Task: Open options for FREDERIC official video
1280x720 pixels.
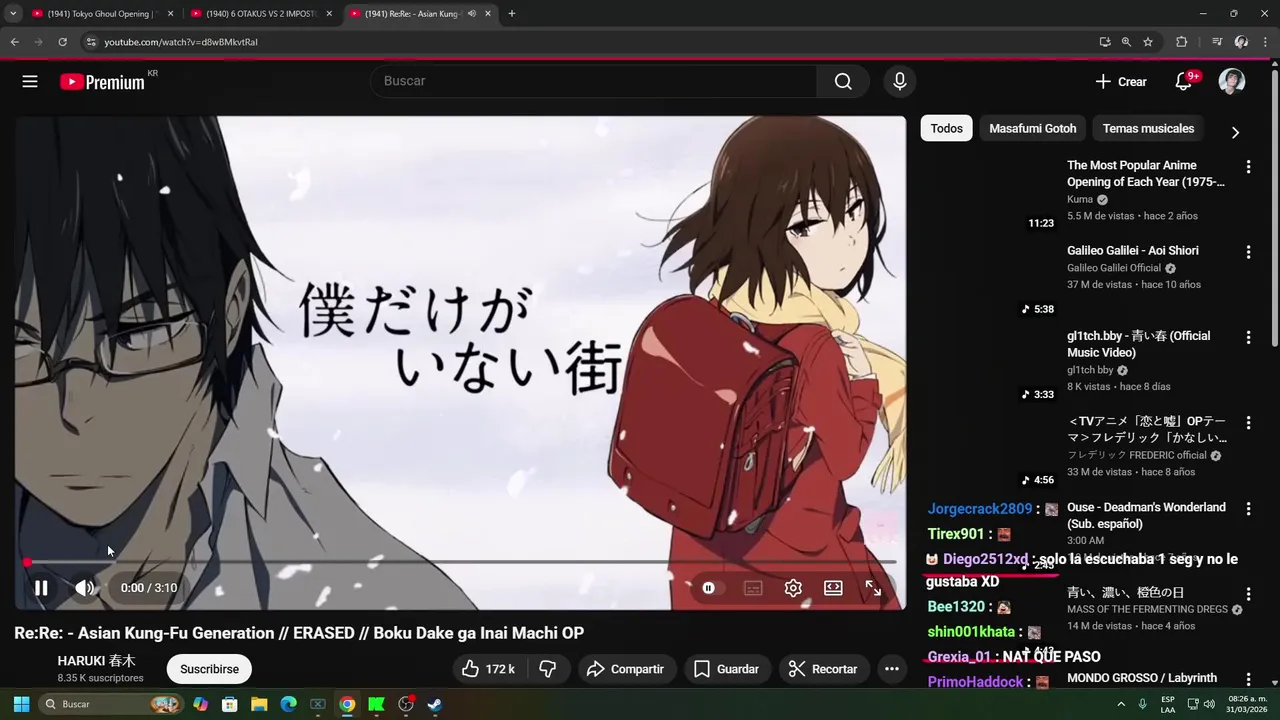Action: coord(1248,423)
